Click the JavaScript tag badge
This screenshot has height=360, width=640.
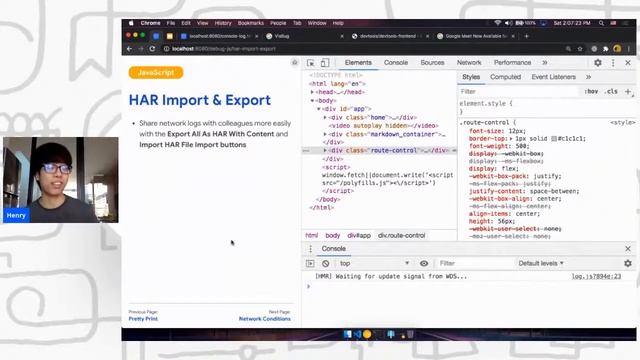(156, 72)
